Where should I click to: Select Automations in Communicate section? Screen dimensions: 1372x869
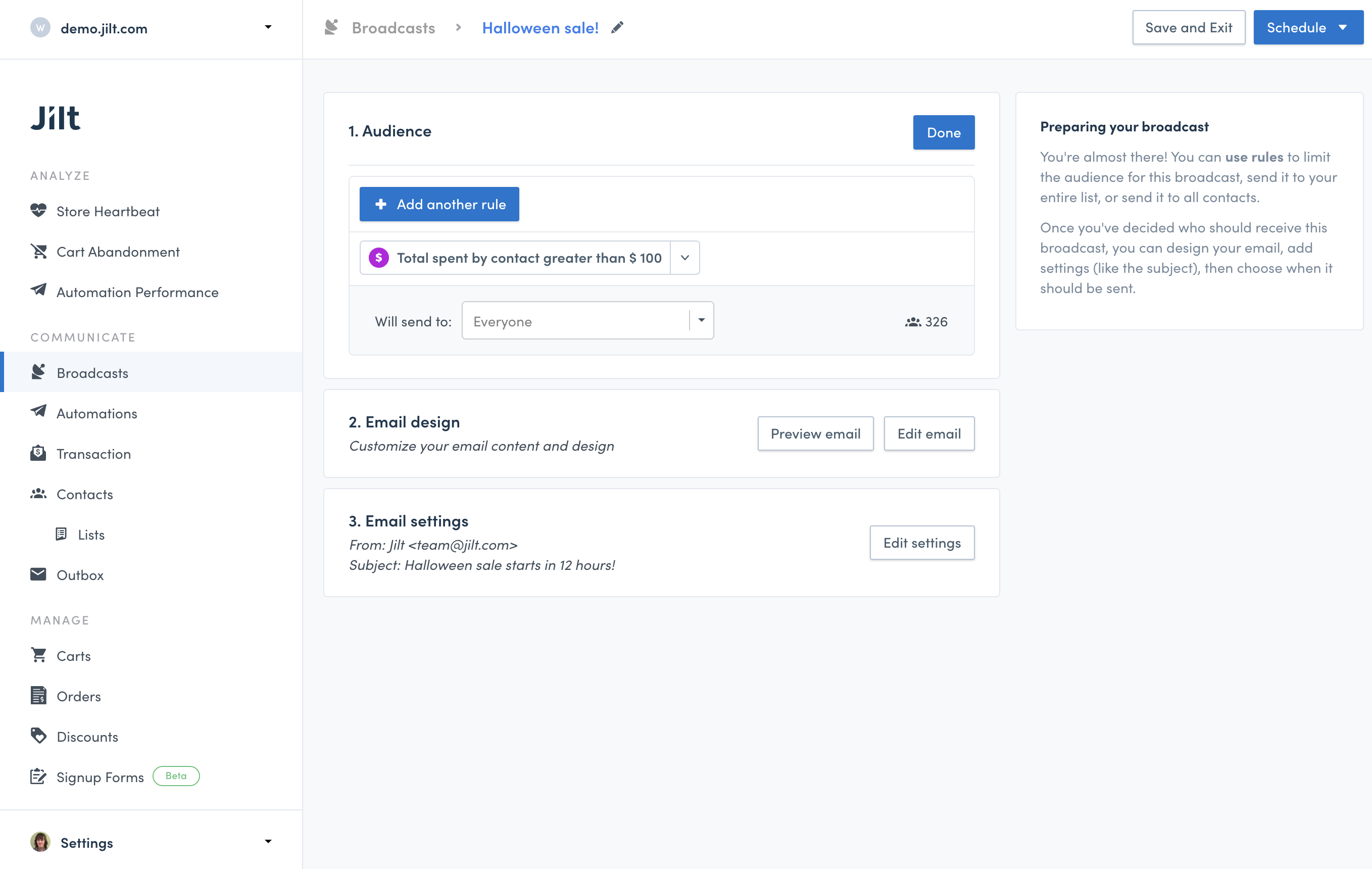click(97, 414)
